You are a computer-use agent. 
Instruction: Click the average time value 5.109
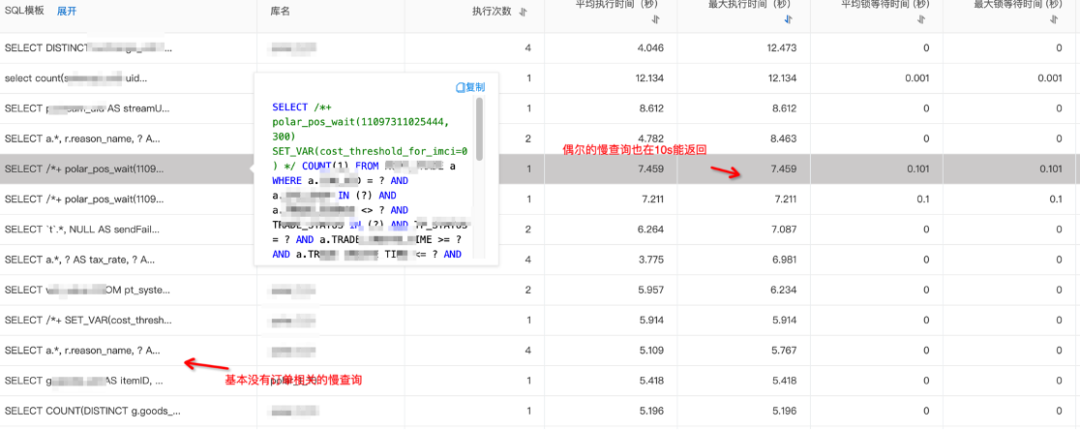[x=651, y=351]
